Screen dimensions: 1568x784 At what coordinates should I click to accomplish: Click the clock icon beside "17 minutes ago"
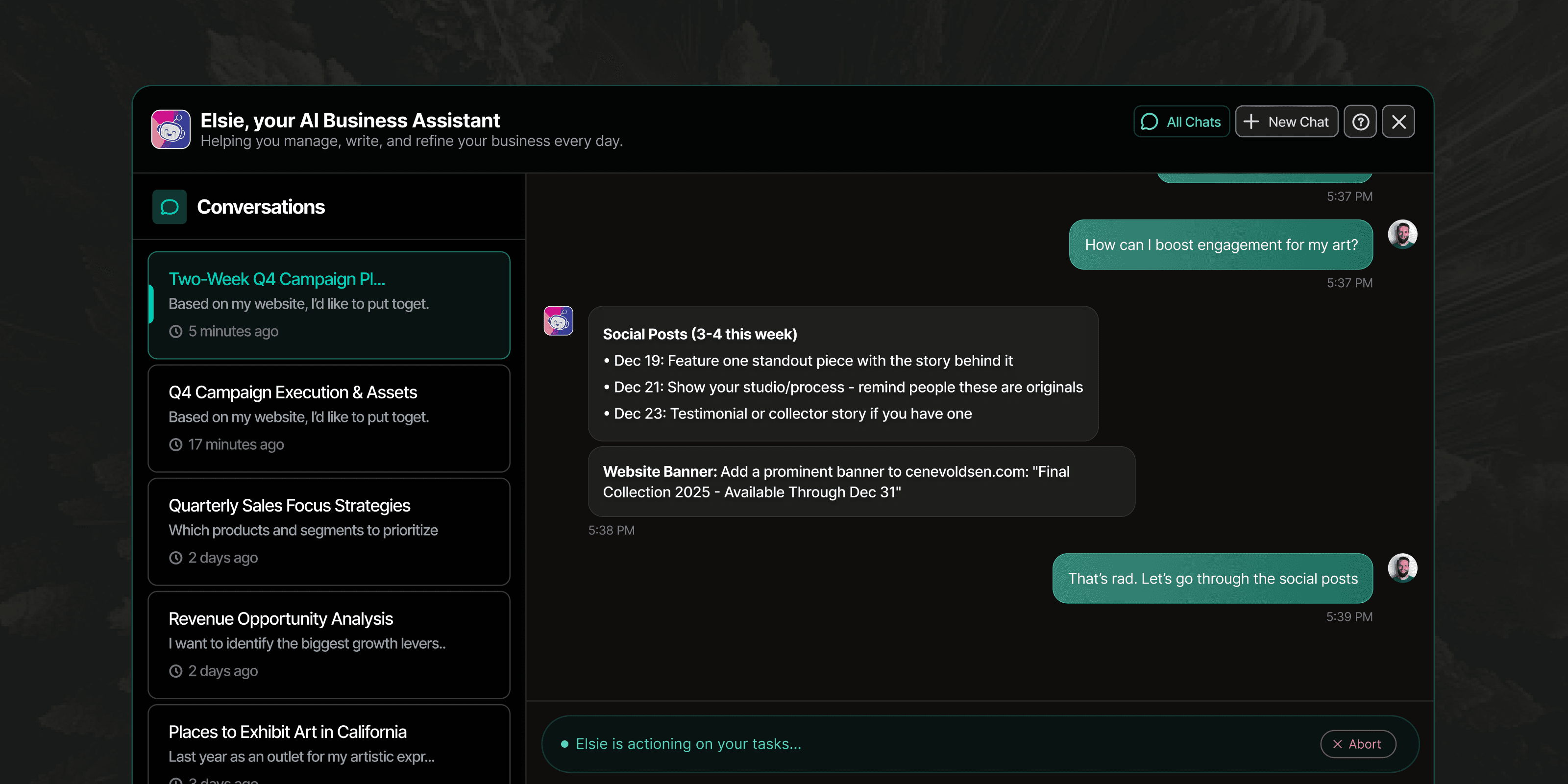pyautogui.click(x=176, y=445)
